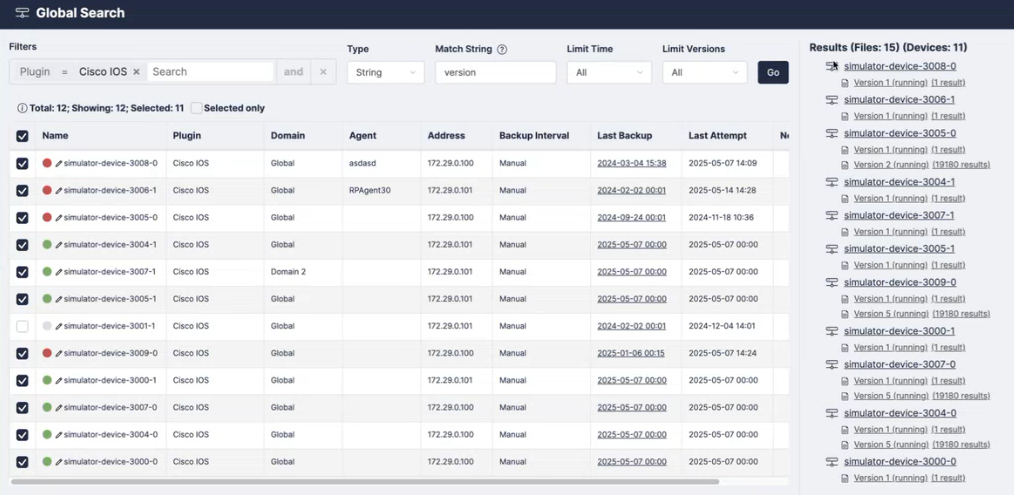The image size is (1014, 495).
Task: Remove the Cisco IOS filter tag
Action: click(136, 72)
